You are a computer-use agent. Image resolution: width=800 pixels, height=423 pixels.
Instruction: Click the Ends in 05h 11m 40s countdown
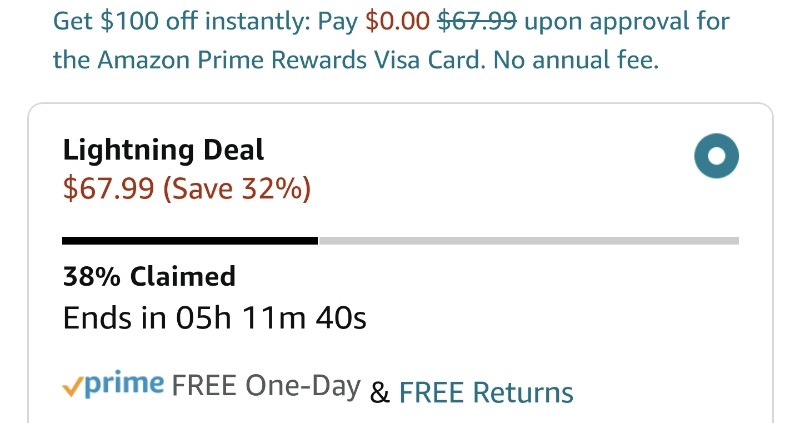214,318
